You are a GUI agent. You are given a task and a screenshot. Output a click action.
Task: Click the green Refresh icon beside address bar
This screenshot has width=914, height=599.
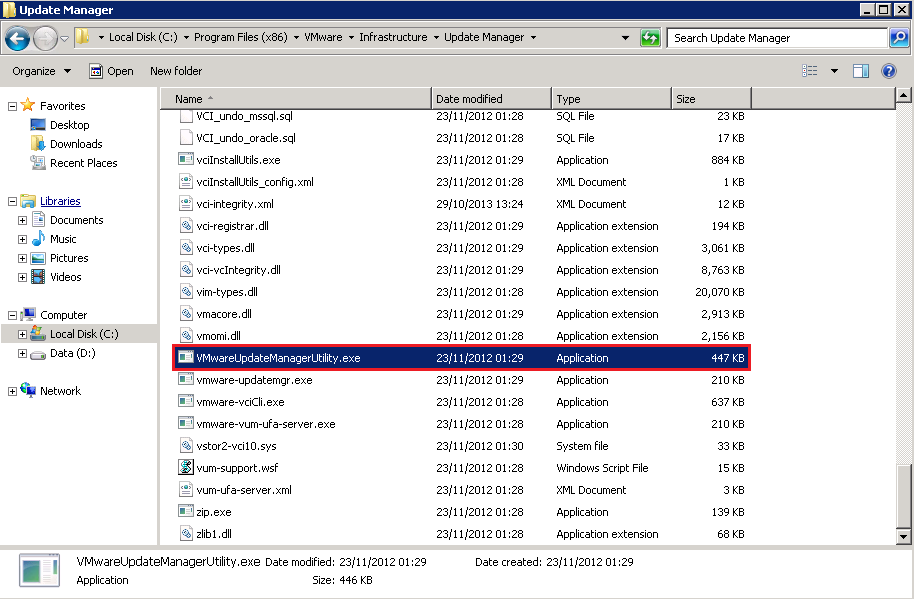click(650, 38)
